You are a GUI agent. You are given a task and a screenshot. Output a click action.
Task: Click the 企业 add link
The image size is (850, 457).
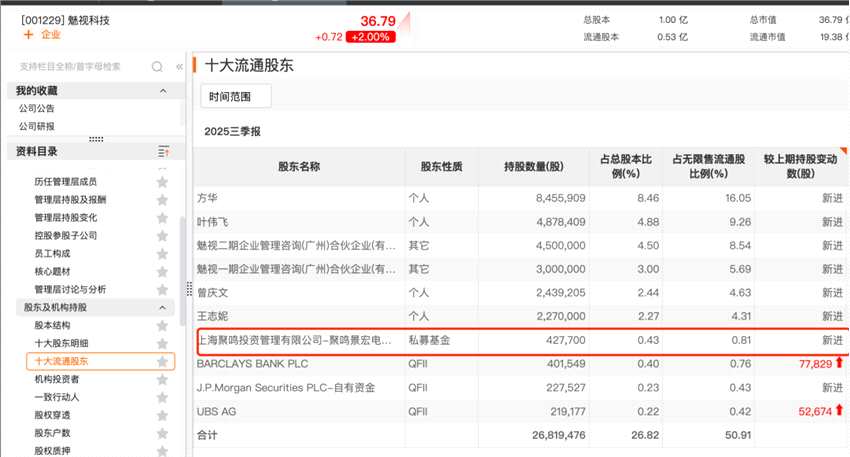pyautogui.click(x=50, y=35)
